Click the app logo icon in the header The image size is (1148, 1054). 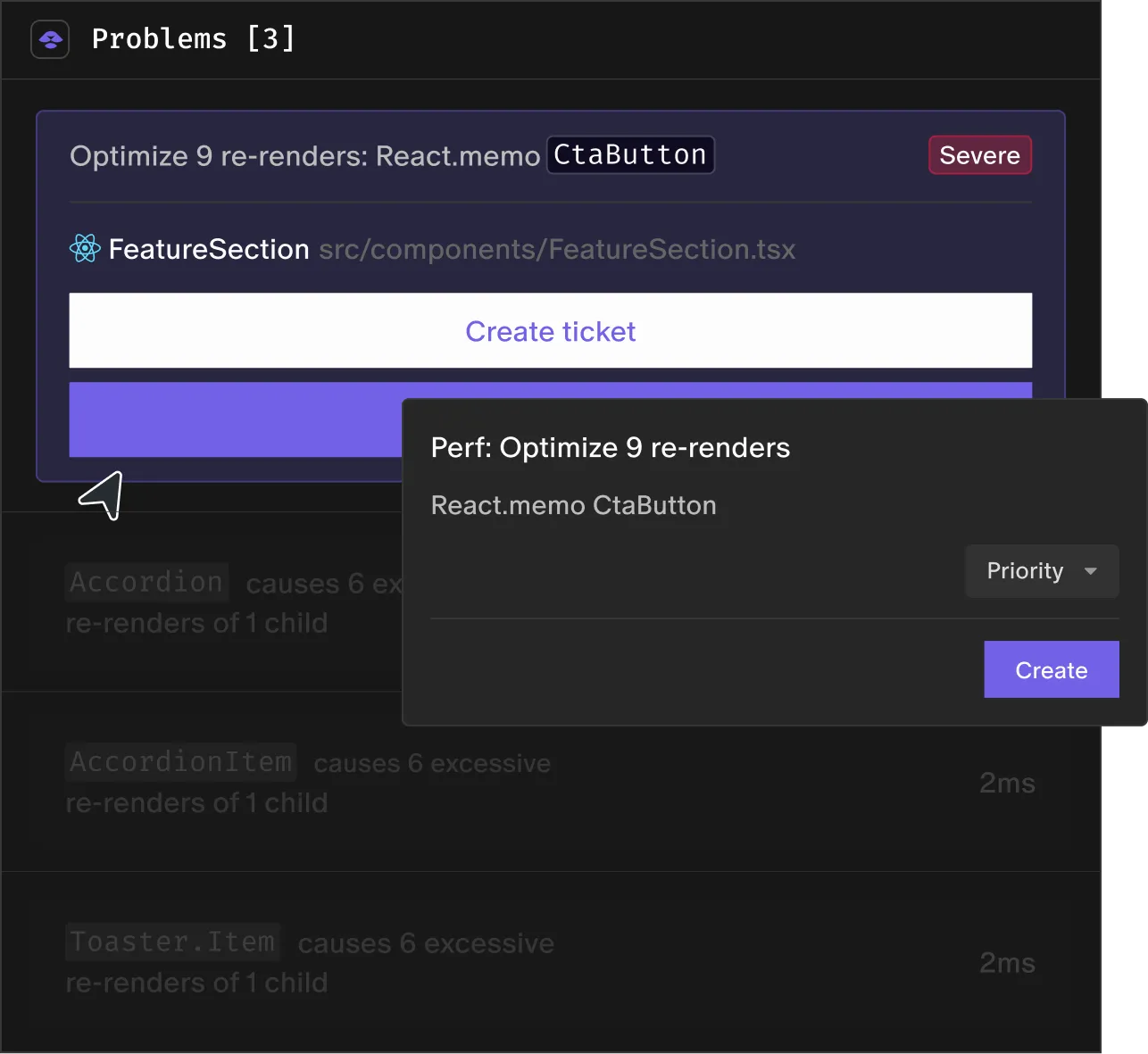pos(49,39)
